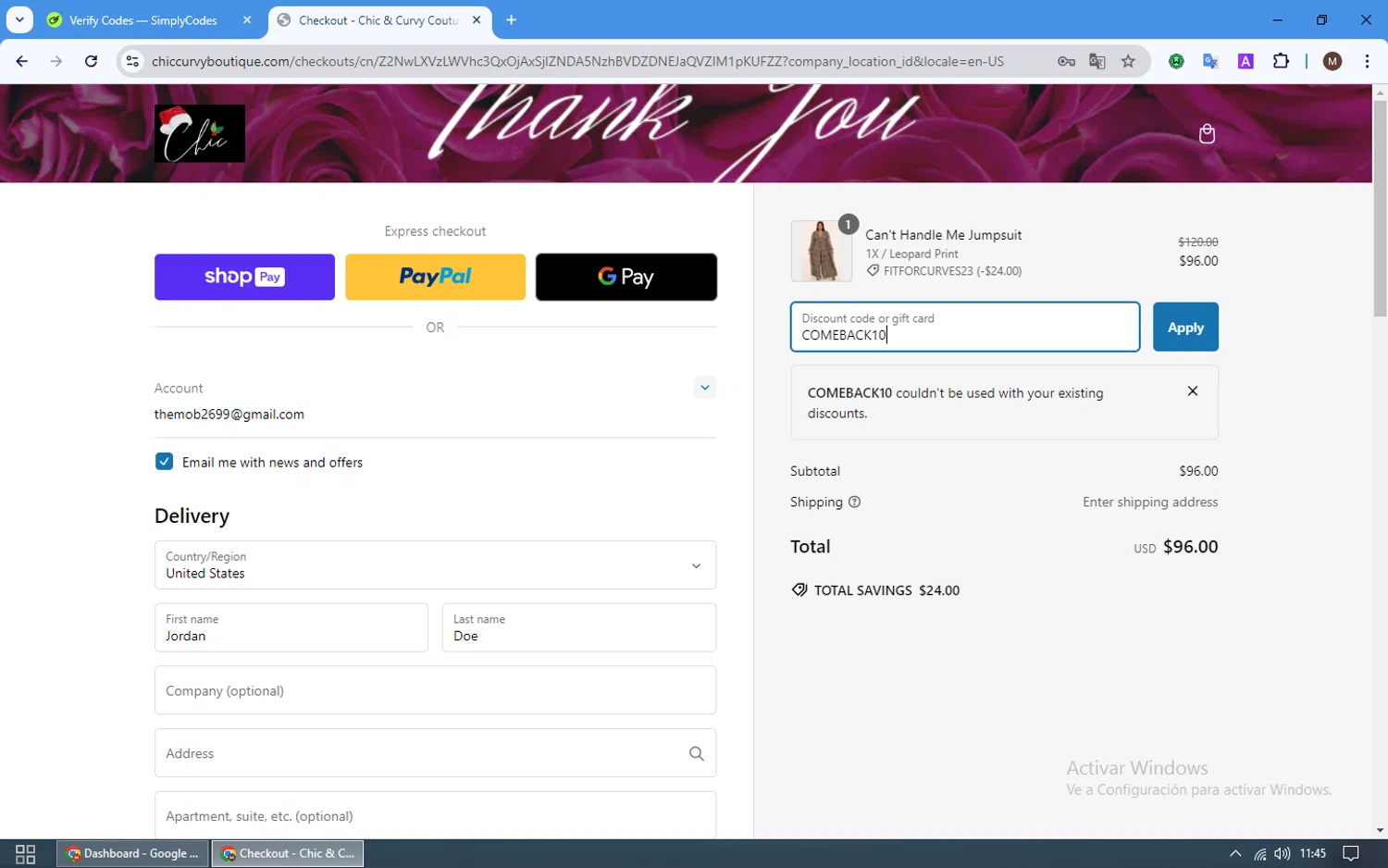Screen dimensions: 1388x868
Task: Click the translate page icon in address bar
Action: [1097, 61]
